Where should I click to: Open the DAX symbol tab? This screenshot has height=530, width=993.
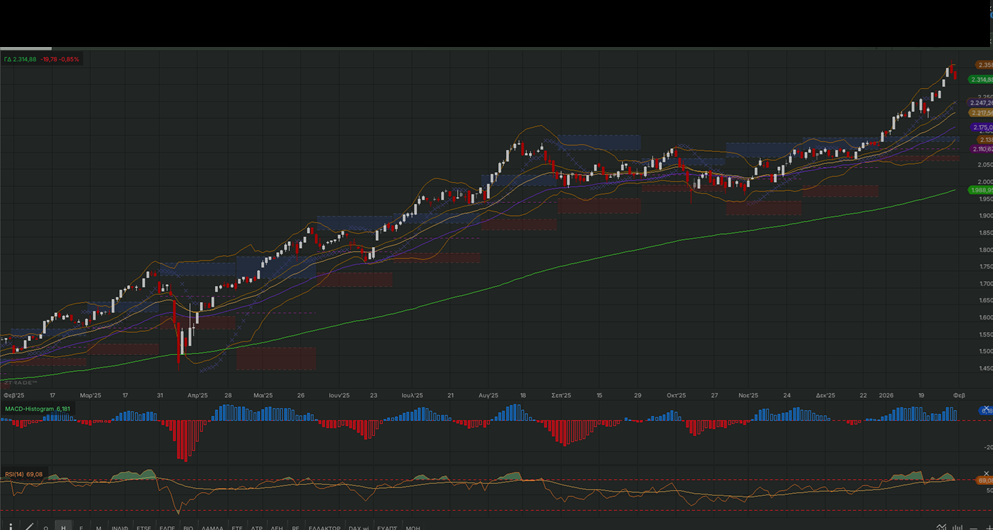pyautogui.click(x=358, y=527)
